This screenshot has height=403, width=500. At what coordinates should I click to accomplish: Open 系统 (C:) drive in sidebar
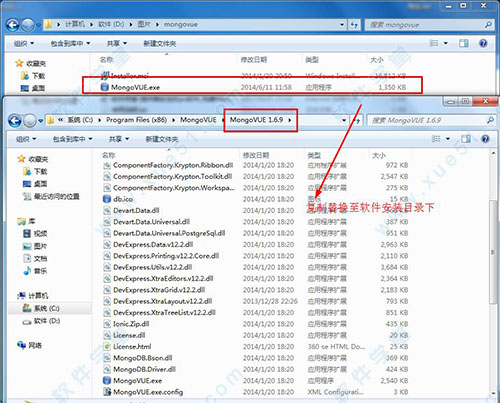(41, 308)
